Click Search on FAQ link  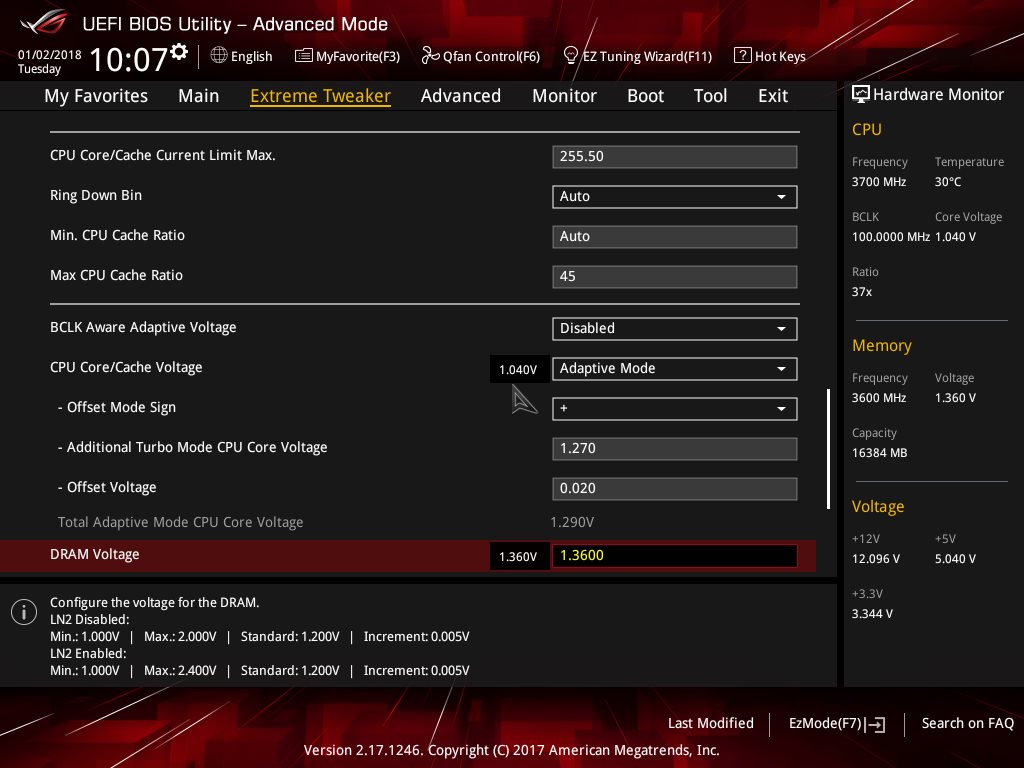pos(967,723)
